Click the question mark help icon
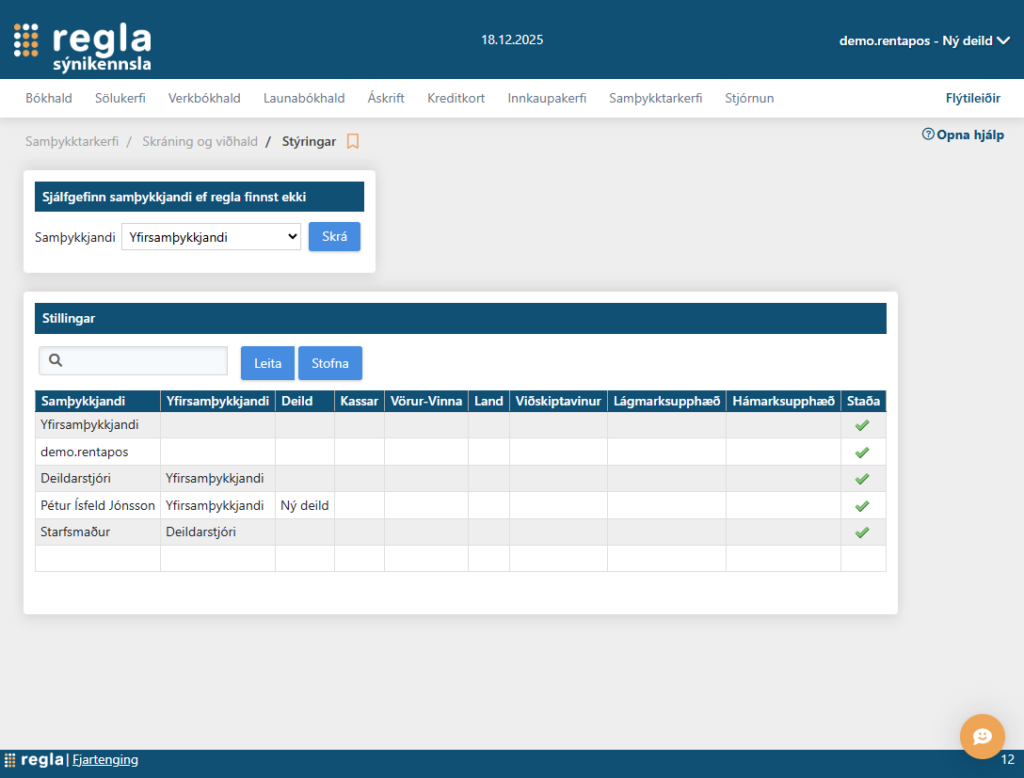Viewport: 1024px width, 778px height. click(x=928, y=134)
